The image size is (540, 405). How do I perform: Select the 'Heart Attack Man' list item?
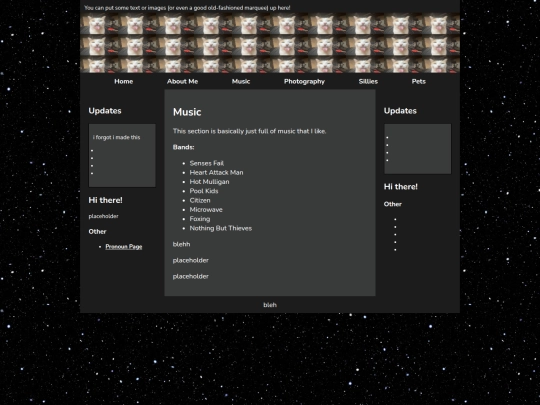click(x=216, y=173)
